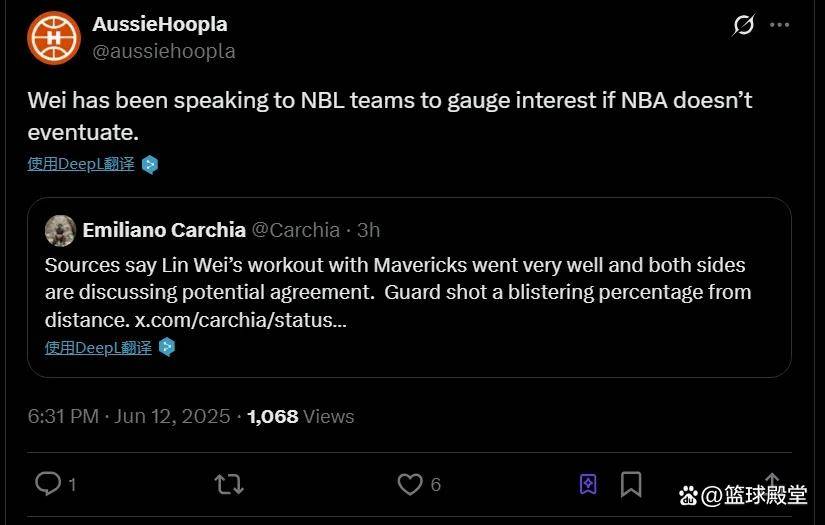Click the reply speech bubble icon
The image size is (825, 525).
pos(48,484)
